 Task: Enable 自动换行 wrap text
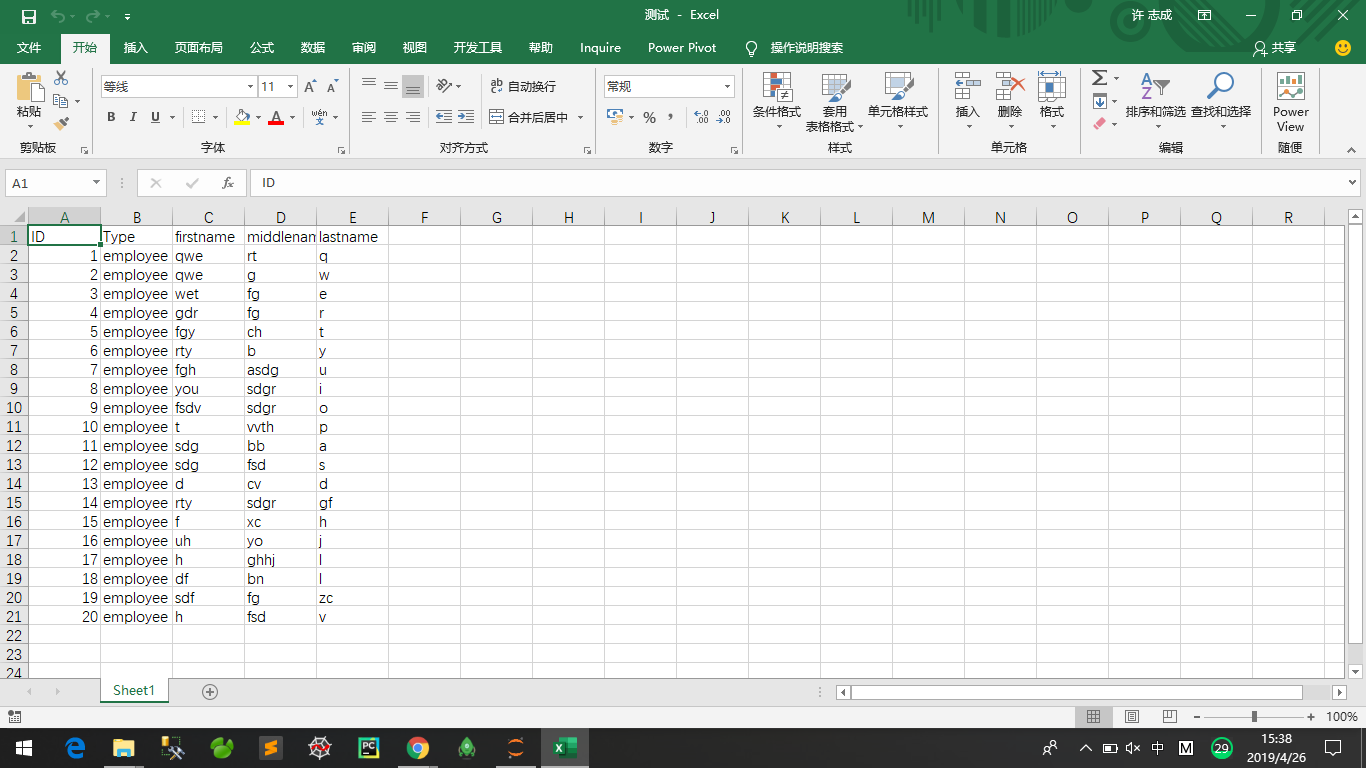[527, 86]
